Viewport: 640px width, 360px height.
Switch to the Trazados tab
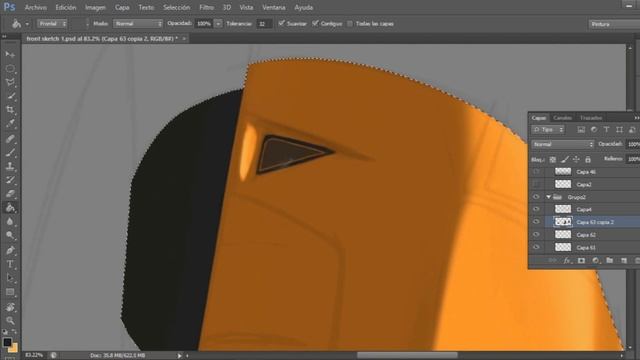click(591, 118)
